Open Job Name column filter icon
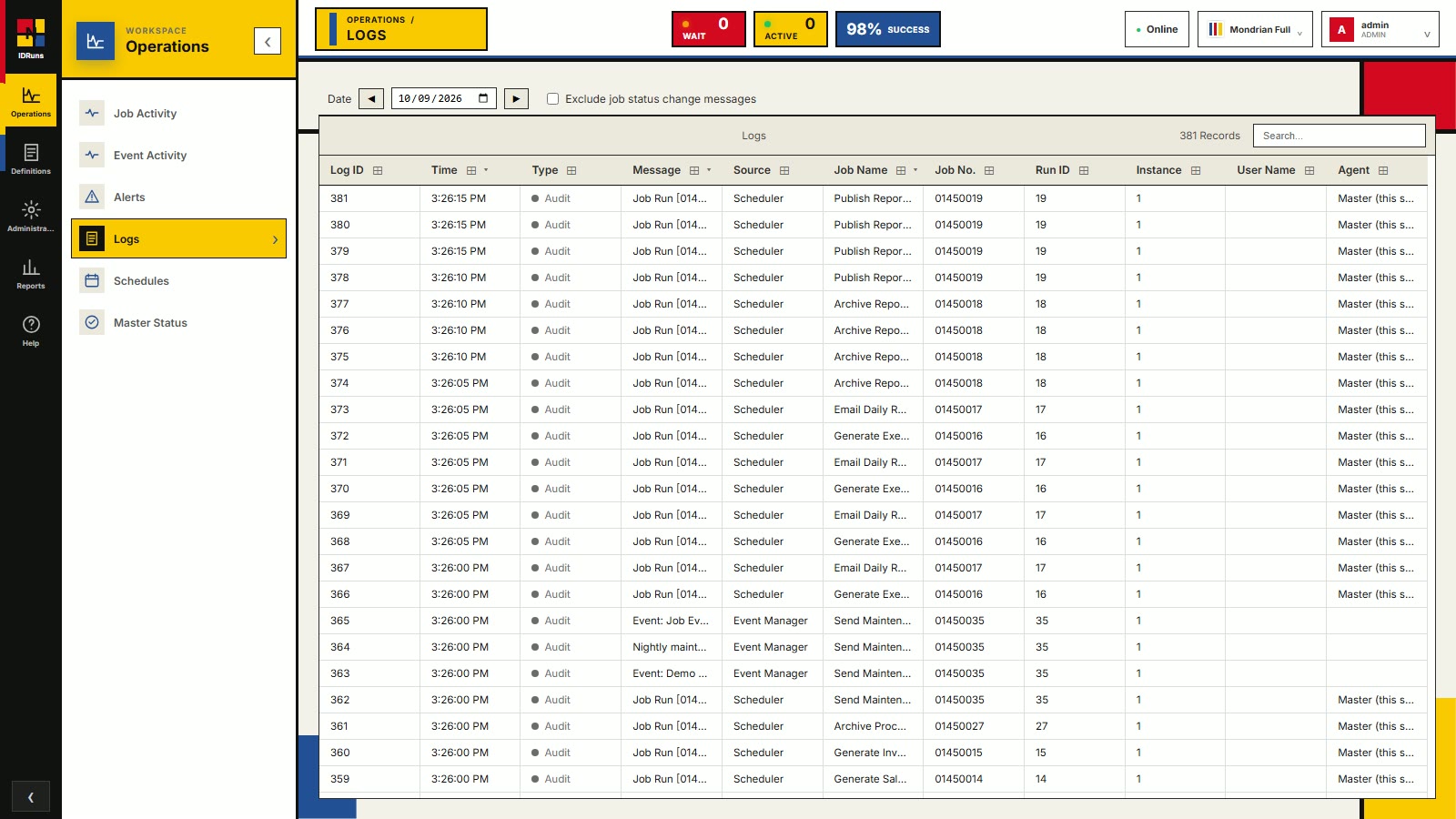The height and width of the screenshot is (819, 1456). click(x=901, y=170)
